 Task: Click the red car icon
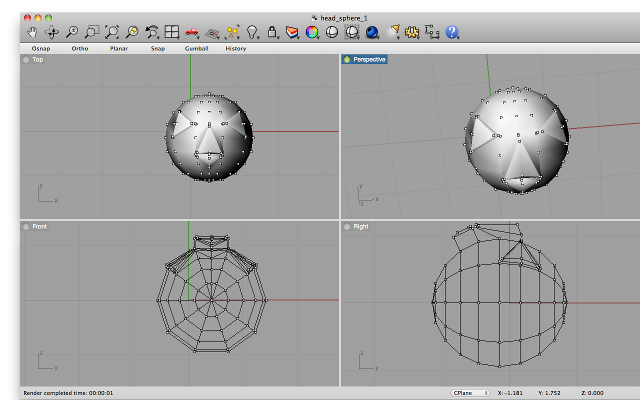coord(191,32)
